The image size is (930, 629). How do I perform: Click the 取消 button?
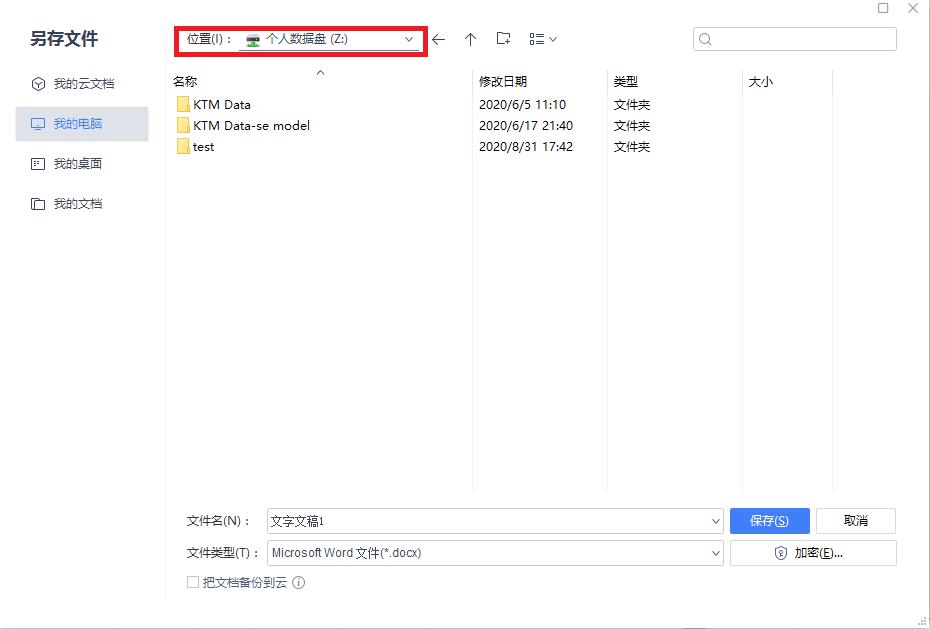(x=856, y=521)
